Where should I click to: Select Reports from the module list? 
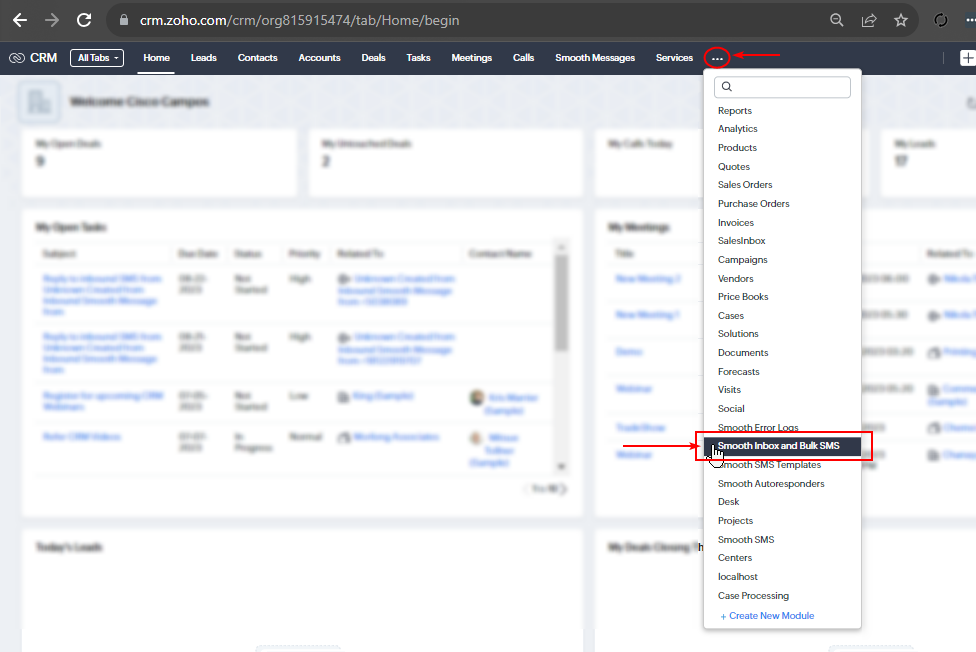734,111
